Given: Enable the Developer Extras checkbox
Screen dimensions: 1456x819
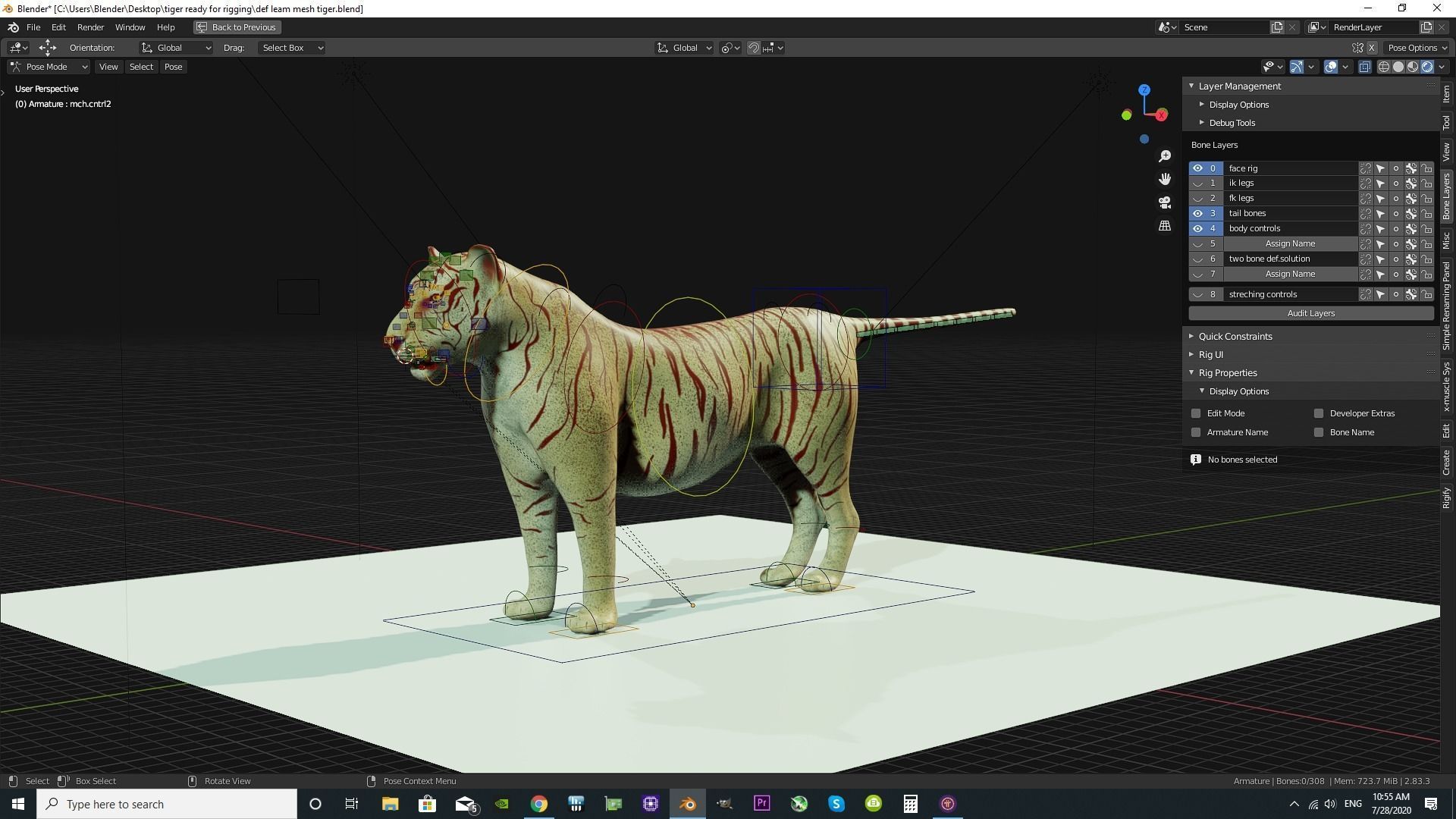Looking at the screenshot, I should click(1319, 413).
